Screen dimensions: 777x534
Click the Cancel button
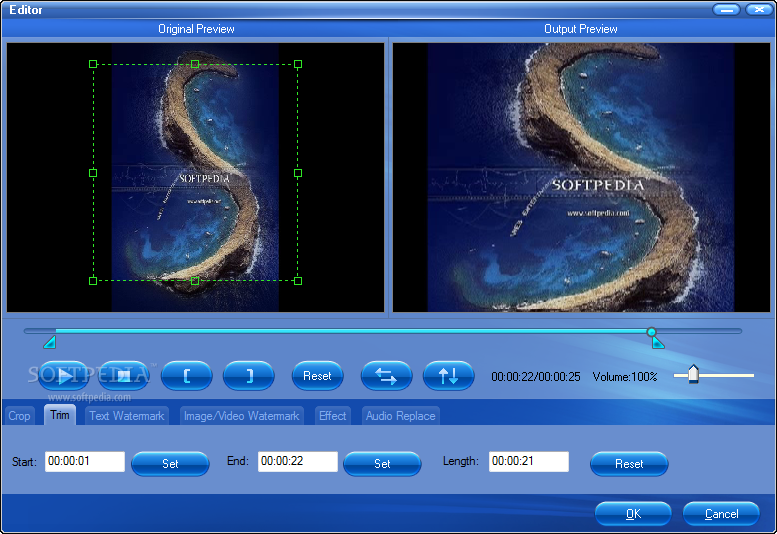tap(721, 514)
